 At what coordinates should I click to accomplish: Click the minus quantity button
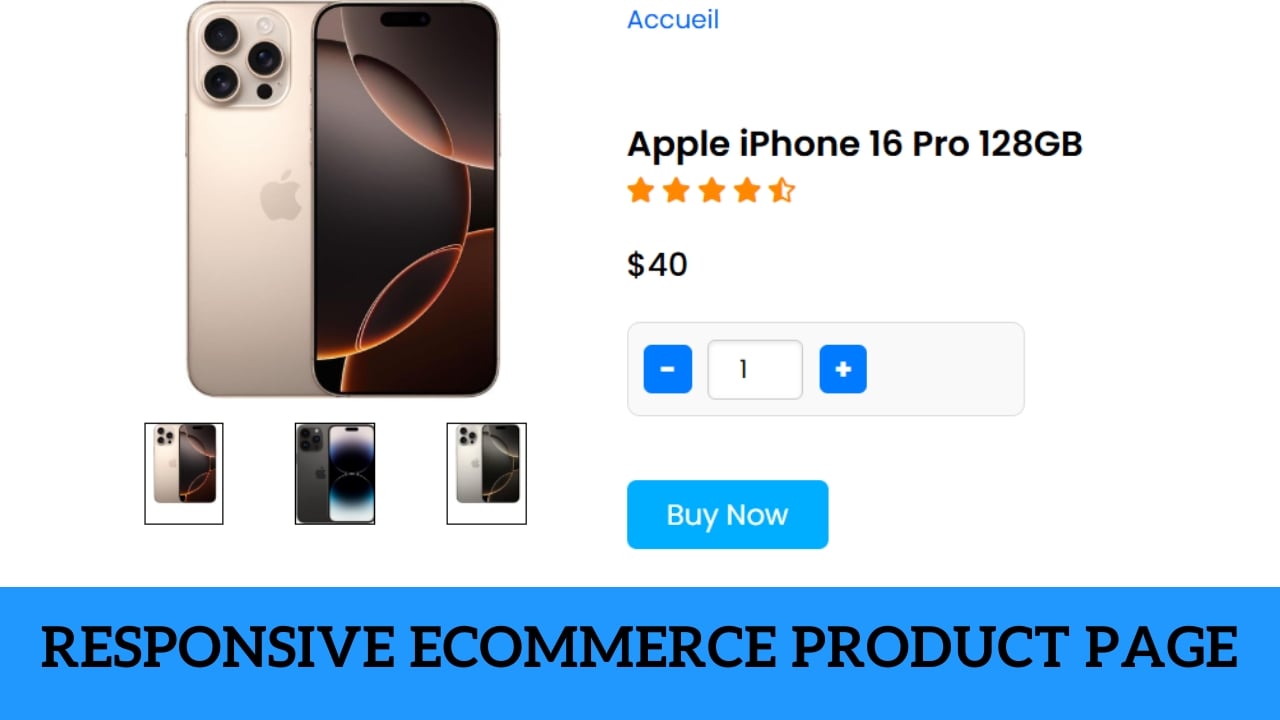click(x=668, y=369)
